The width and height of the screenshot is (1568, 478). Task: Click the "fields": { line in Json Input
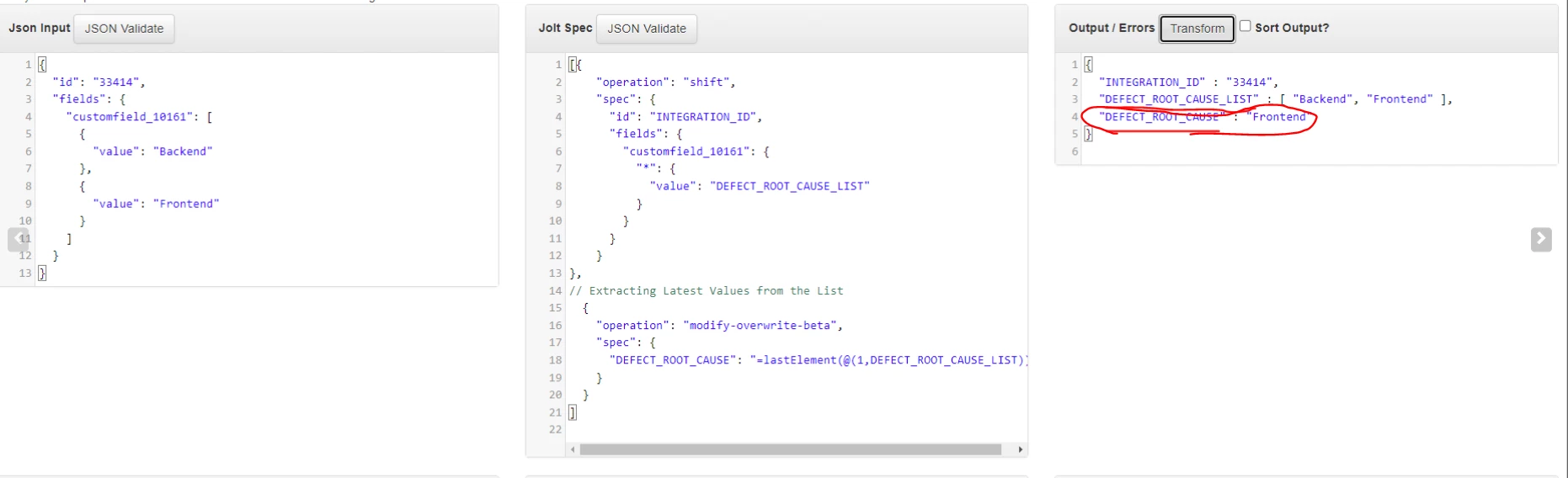(88, 99)
